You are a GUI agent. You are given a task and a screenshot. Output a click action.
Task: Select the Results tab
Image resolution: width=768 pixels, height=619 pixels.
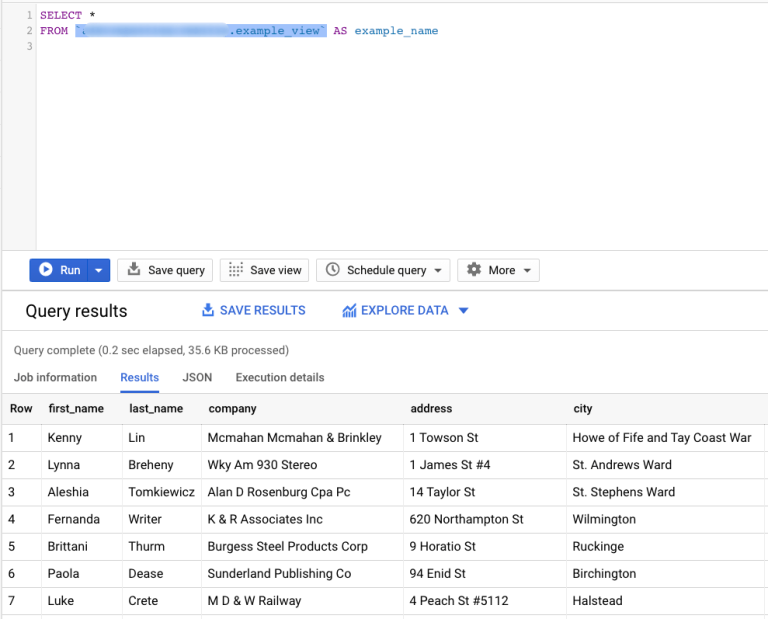click(x=140, y=377)
